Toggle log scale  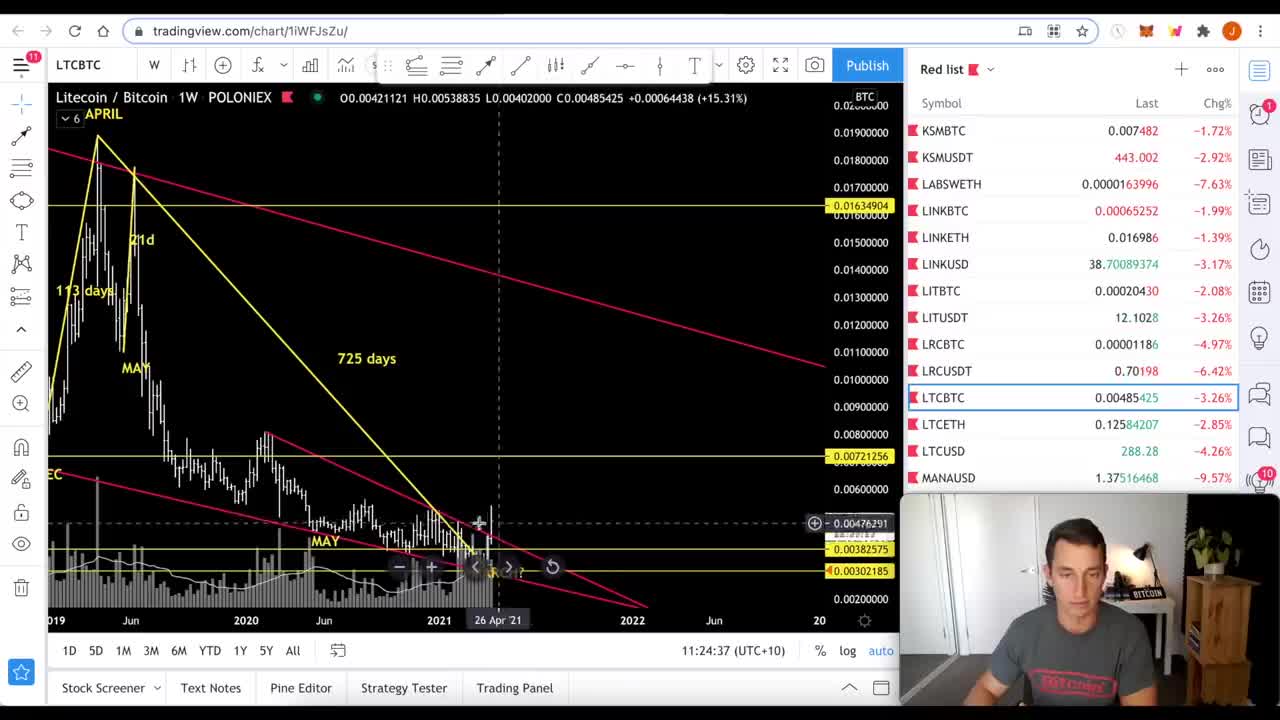[x=847, y=651]
